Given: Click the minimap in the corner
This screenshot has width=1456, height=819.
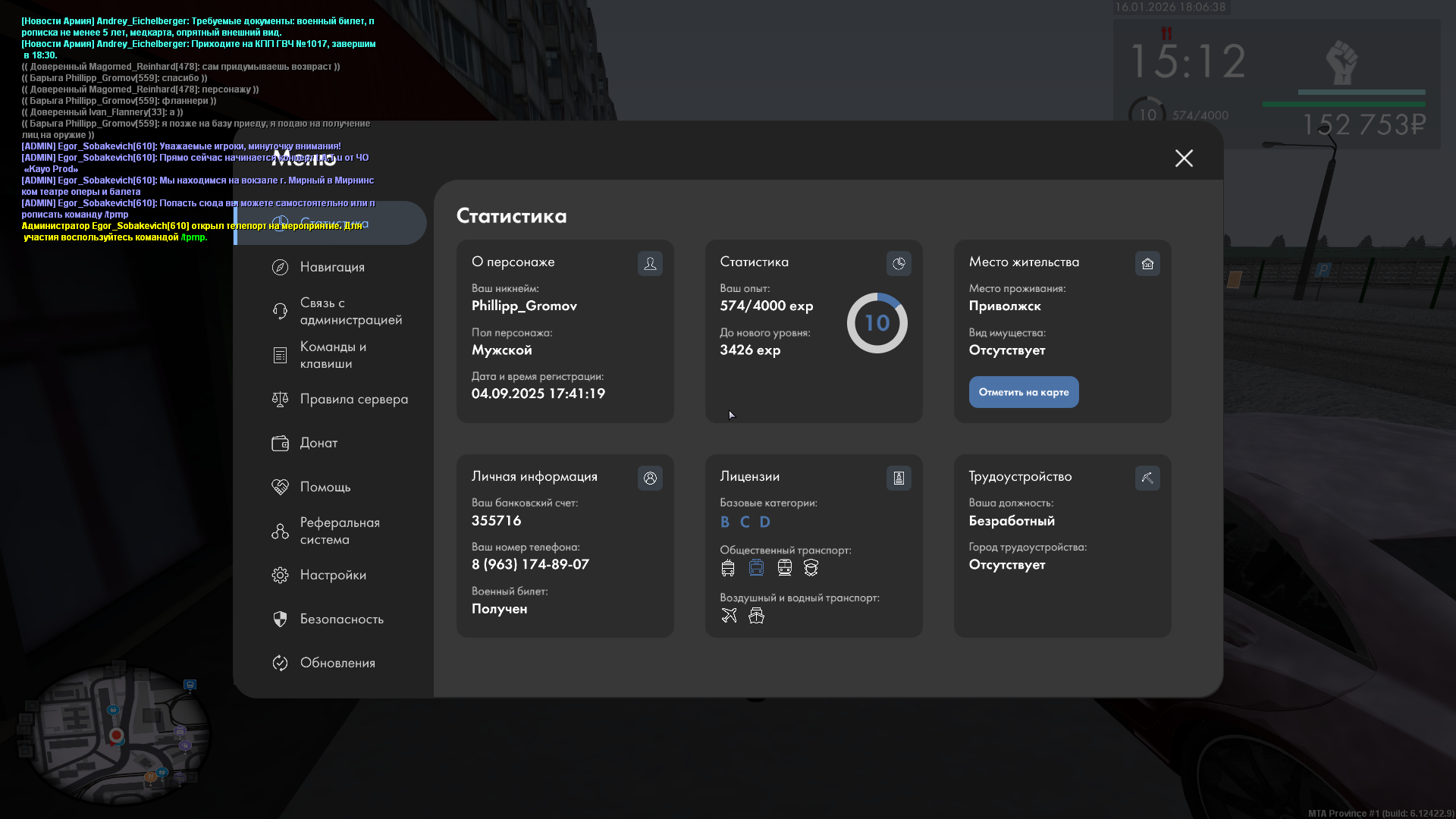Looking at the screenshot, I should (x=118, y=734).
